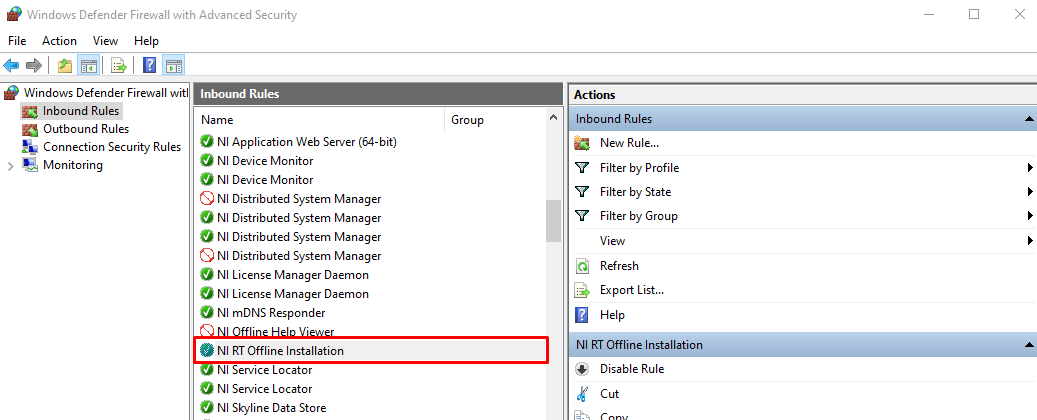
Task: Click the green check icon of NI mDNS Responder
Action: (206, 313)
